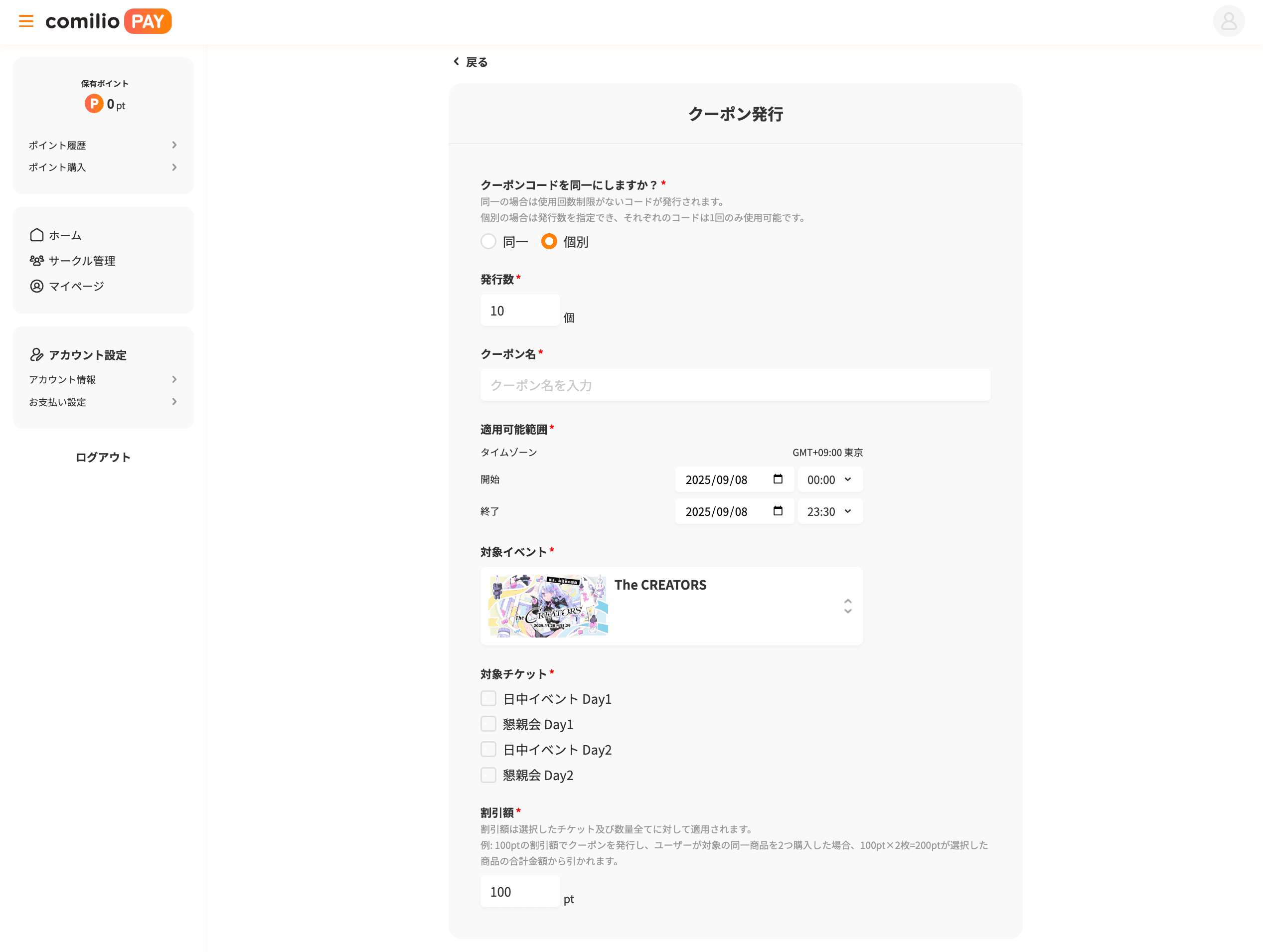Open the 00:00 start time dropdown

(830, 479)
